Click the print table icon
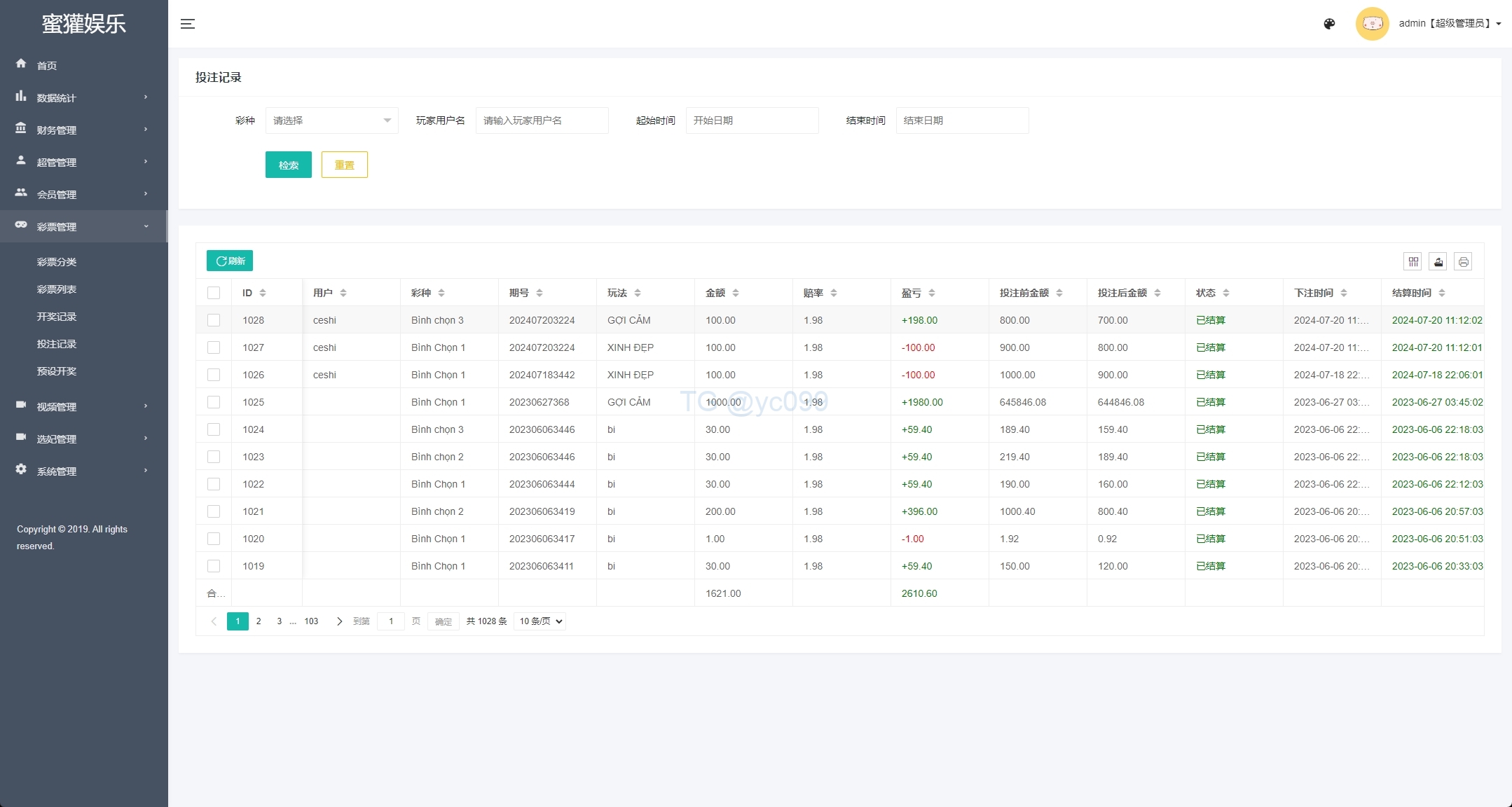This screenshot has height=807, width=1512. [1463, 262]
